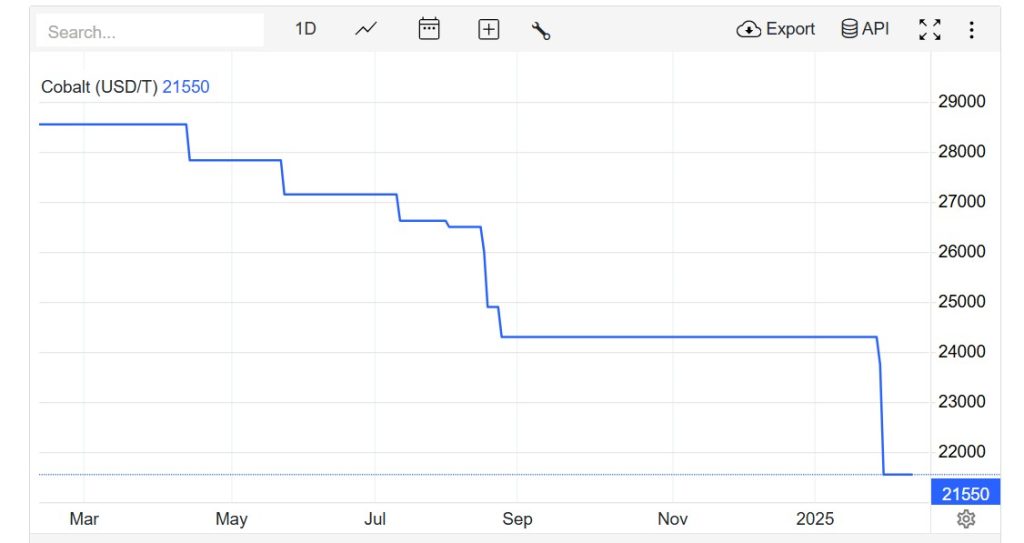The width and height of the screenshot is (1024, 543).
Task: Click the Export cloud download icon
Action: (748, 30)
